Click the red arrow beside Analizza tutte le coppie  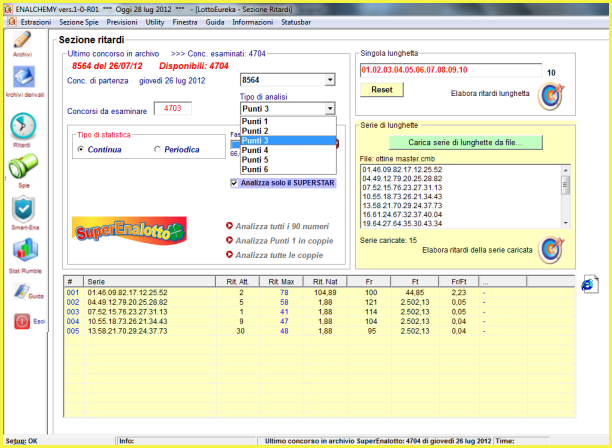(230, 254)
